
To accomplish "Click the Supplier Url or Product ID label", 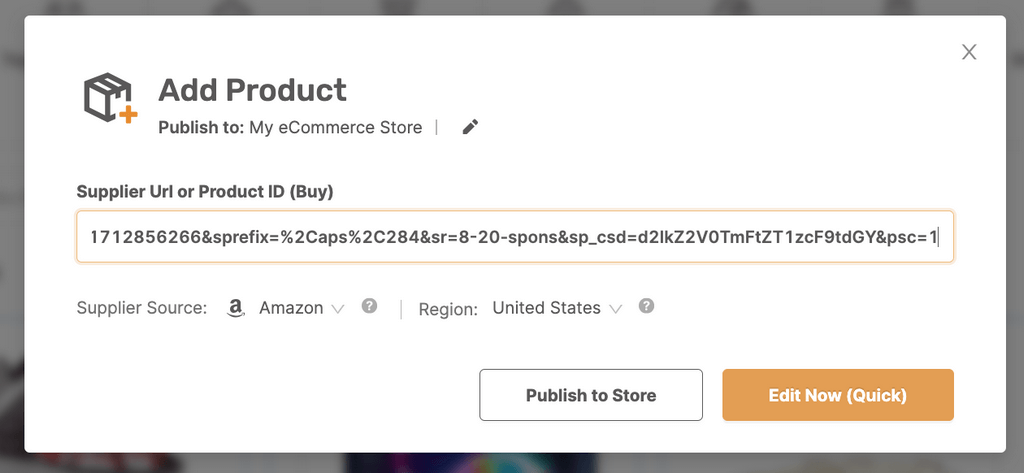I will pyautogui.click(x=204, y=191).
